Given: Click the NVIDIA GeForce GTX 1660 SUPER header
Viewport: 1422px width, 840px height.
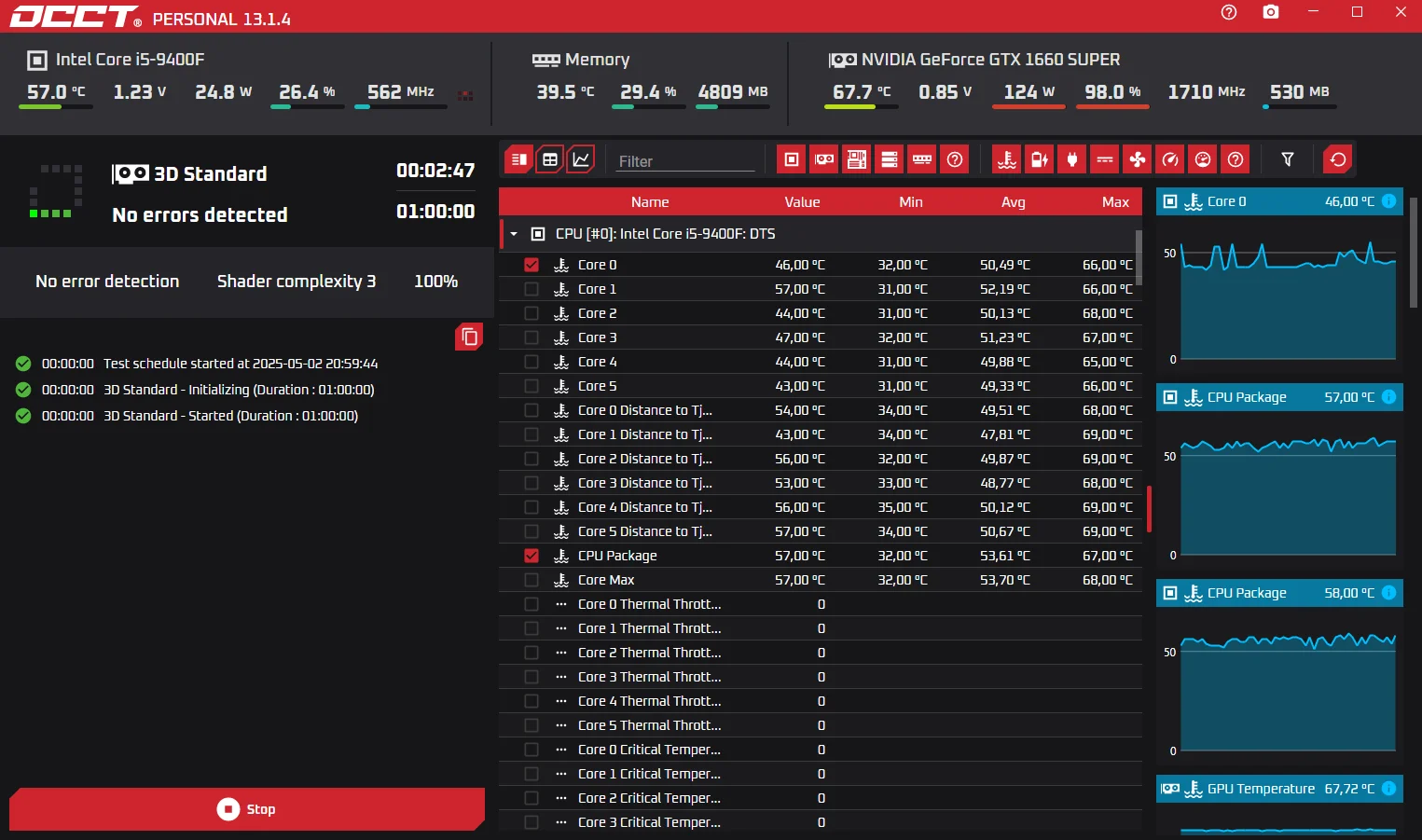Looking at the screenshot, I should [974, 60].
